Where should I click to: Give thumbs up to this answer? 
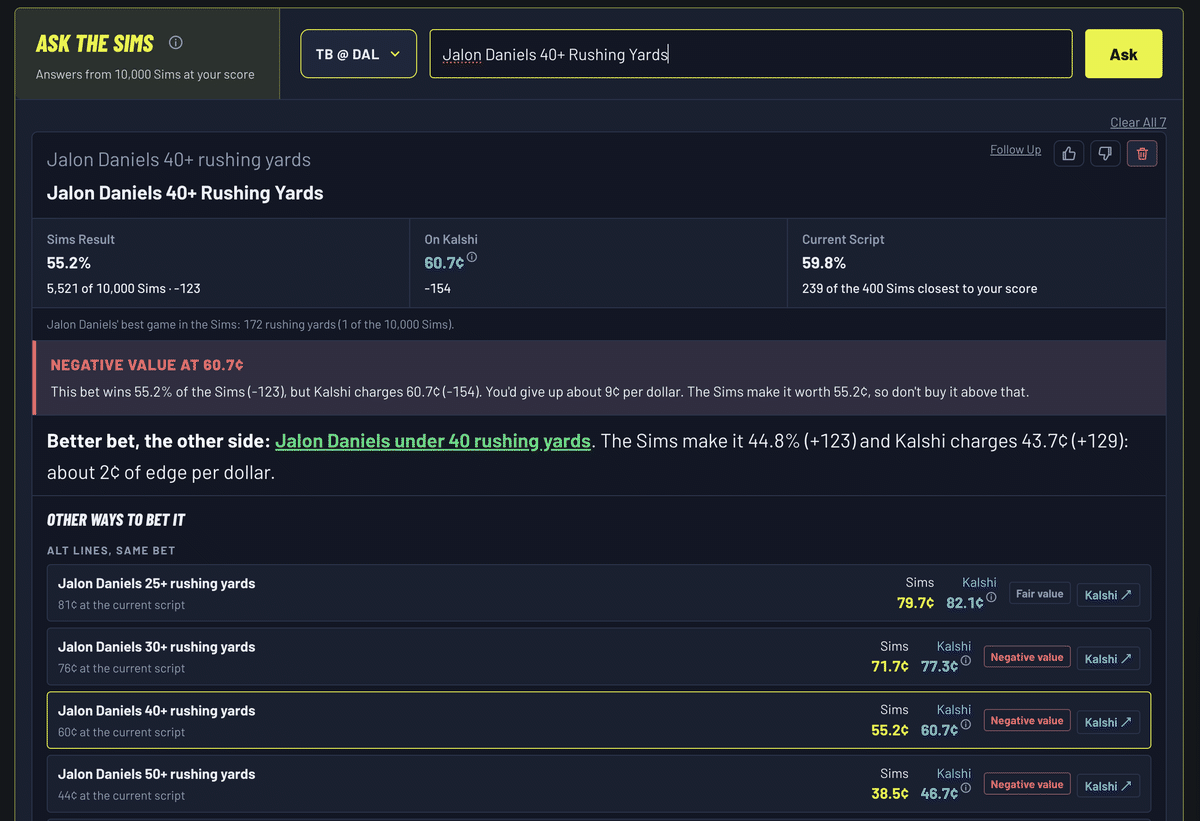tap(1070, 154)
